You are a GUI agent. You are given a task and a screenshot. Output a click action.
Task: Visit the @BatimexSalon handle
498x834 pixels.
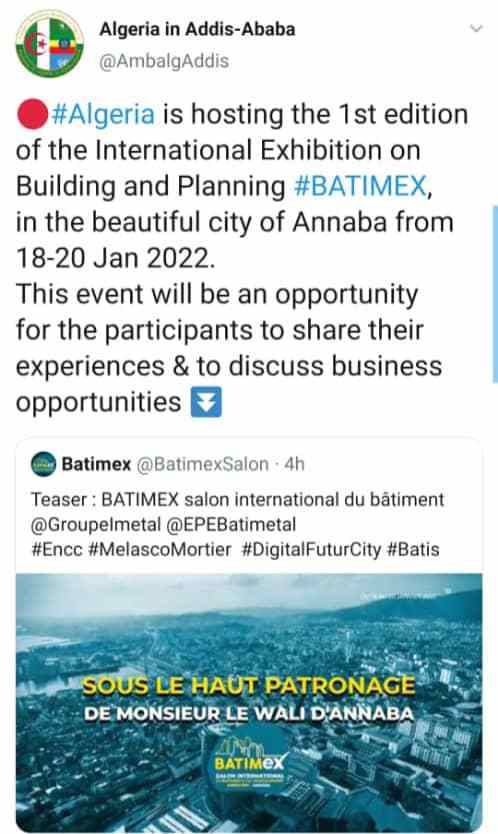(203, 464)
